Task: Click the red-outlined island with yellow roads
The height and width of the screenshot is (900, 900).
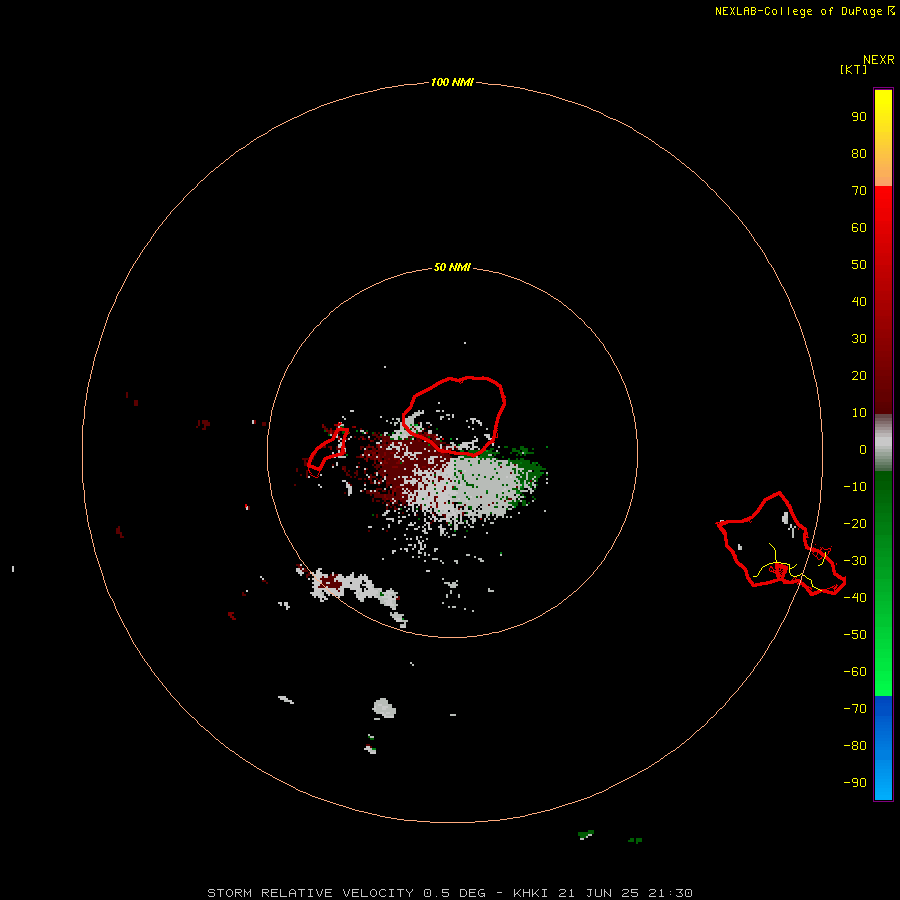Action: point(781,544)
